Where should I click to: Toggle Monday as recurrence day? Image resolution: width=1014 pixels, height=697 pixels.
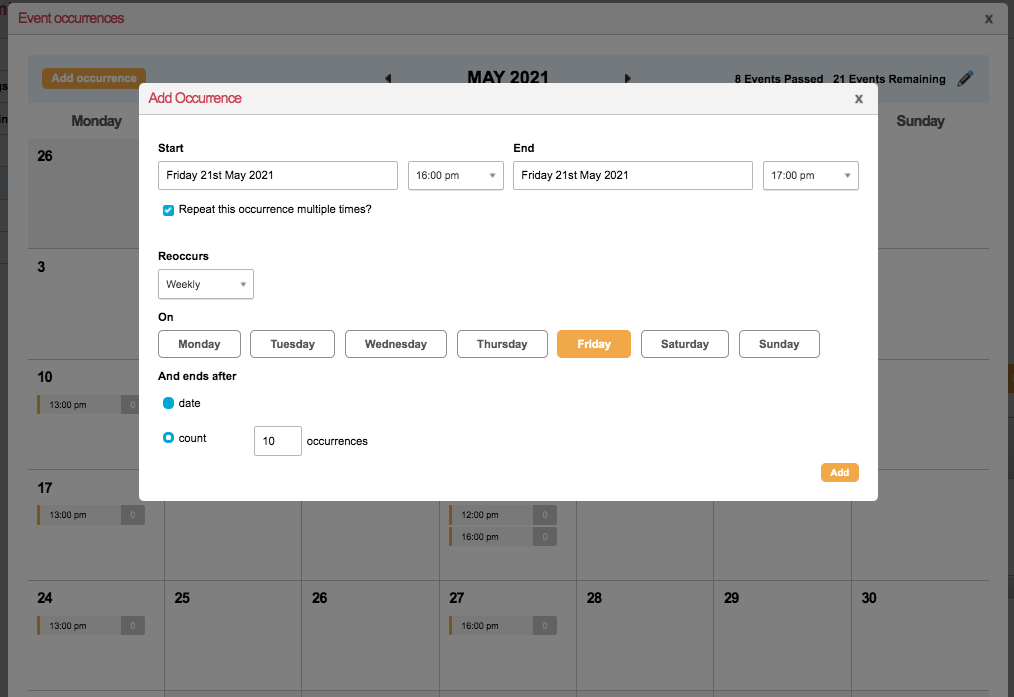199,344
